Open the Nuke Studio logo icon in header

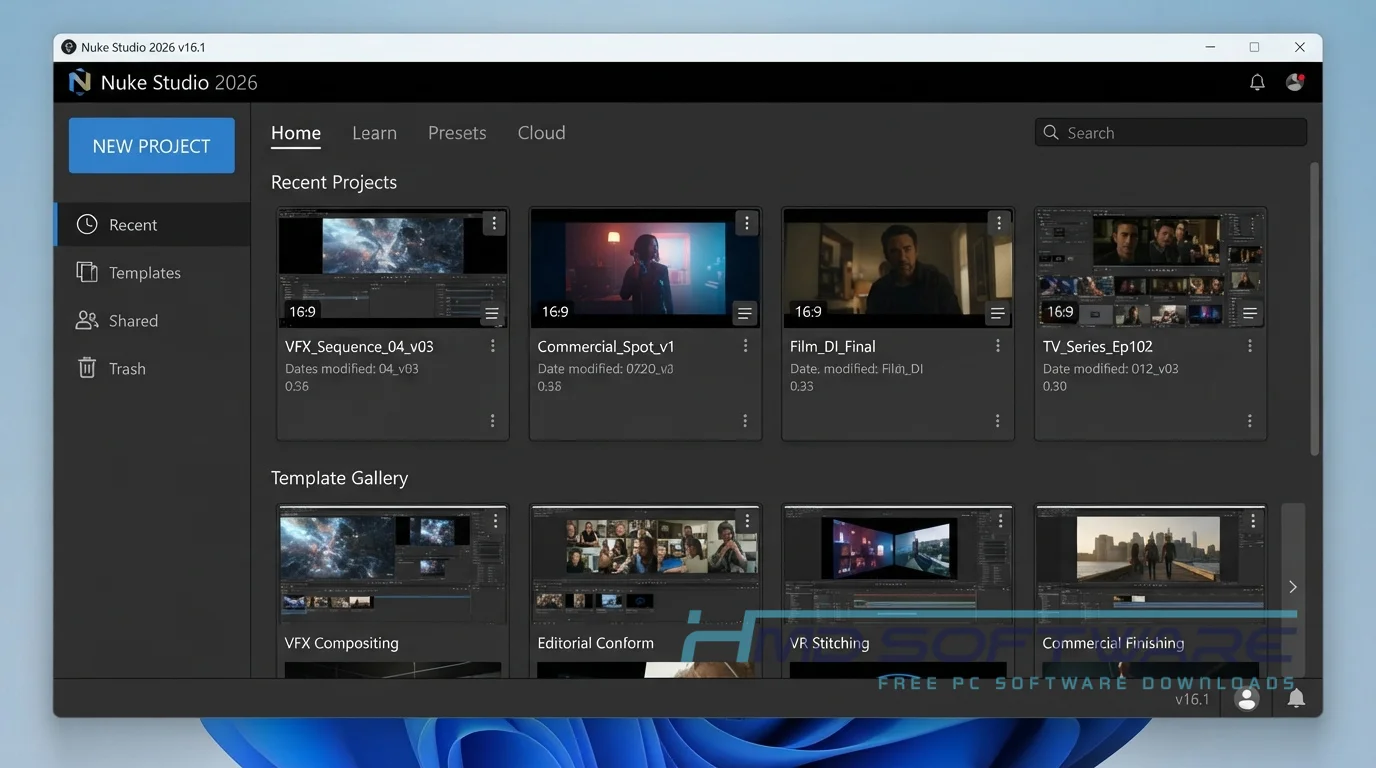pyautogui.click(x=79, y=82)
